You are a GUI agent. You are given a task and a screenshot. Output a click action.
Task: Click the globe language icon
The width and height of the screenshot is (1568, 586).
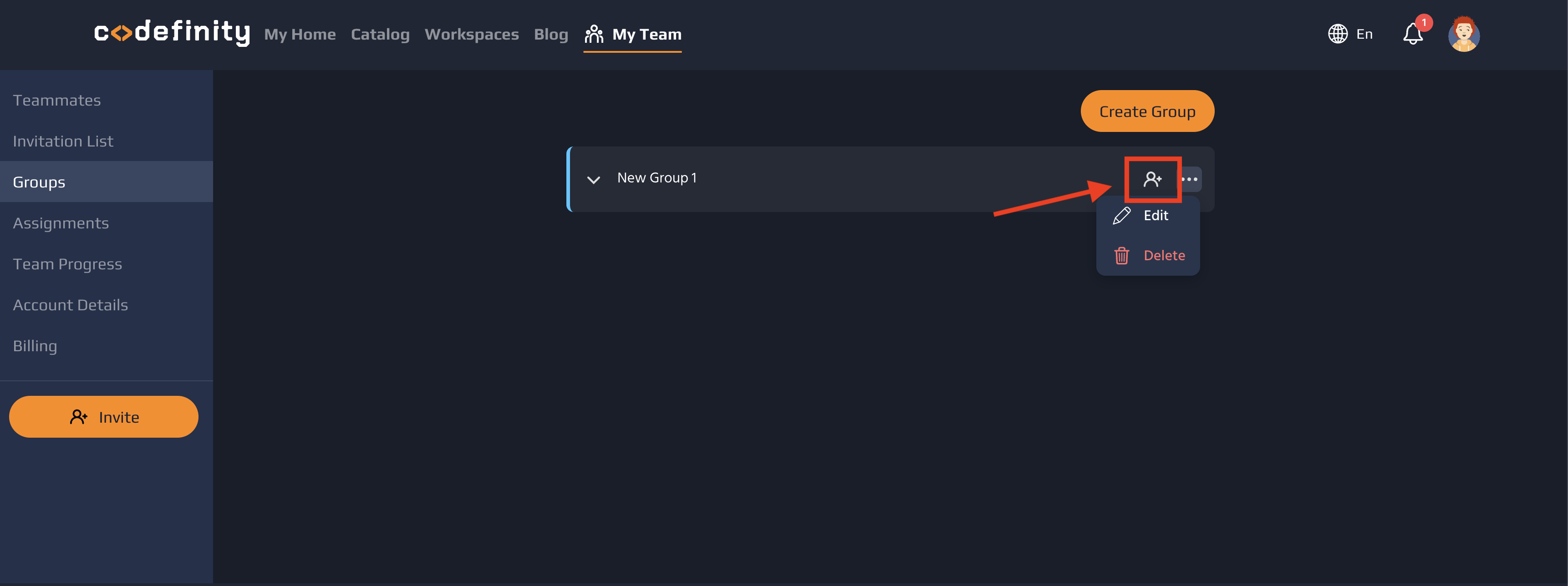click(x=1337, y=34)
